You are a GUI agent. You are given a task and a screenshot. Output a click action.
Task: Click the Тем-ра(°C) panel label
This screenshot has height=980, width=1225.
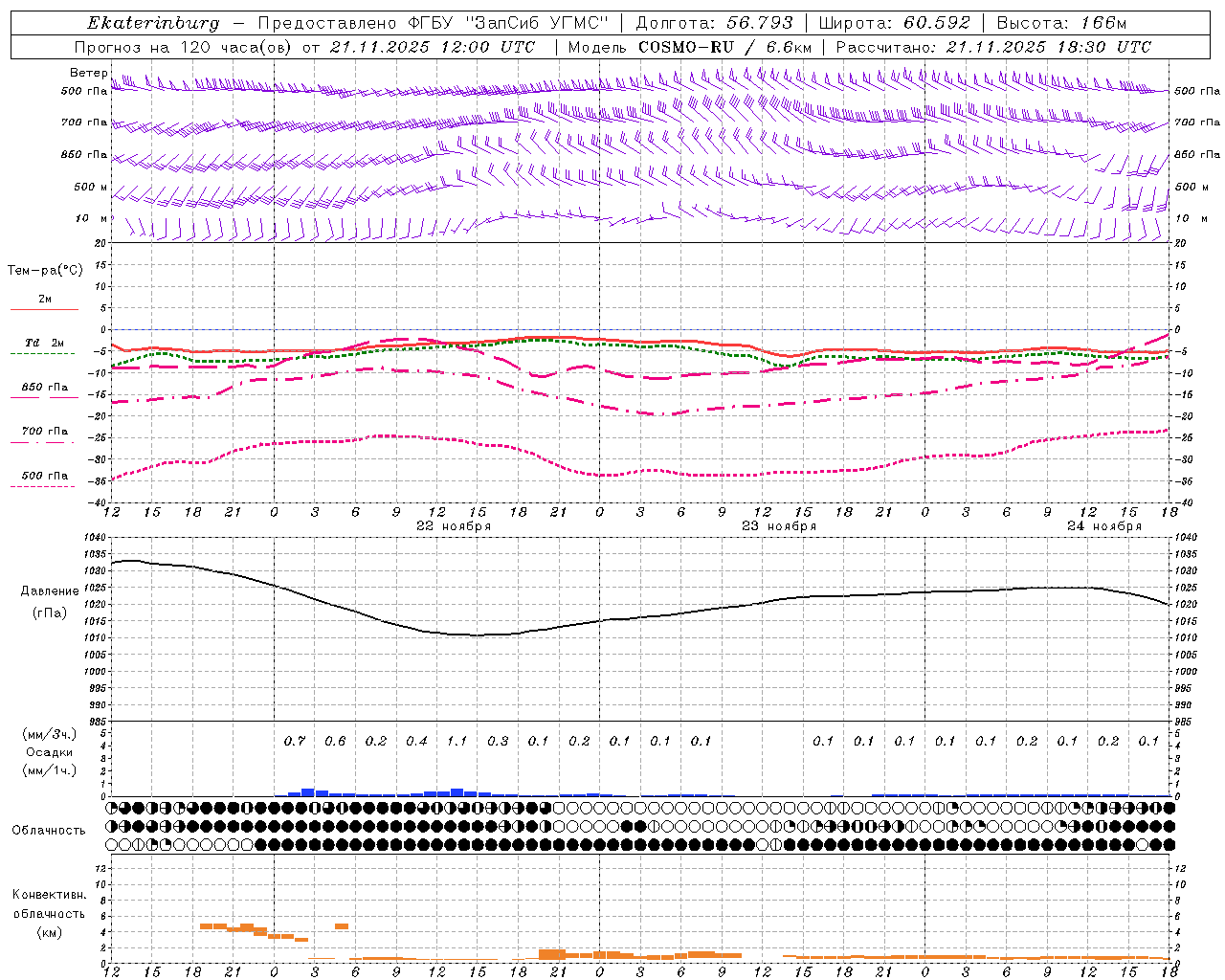(45, 271)
